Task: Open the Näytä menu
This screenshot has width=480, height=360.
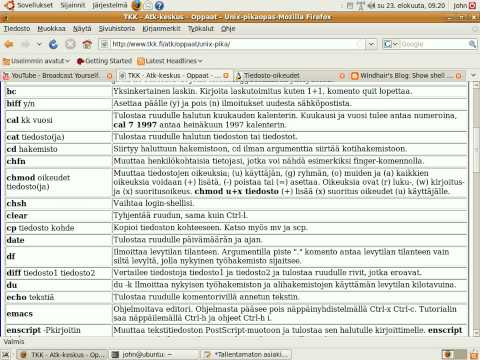Action: point(82,29)
